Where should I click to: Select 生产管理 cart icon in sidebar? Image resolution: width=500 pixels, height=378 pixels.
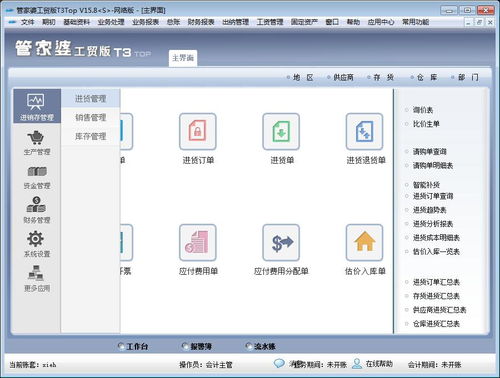36,138
